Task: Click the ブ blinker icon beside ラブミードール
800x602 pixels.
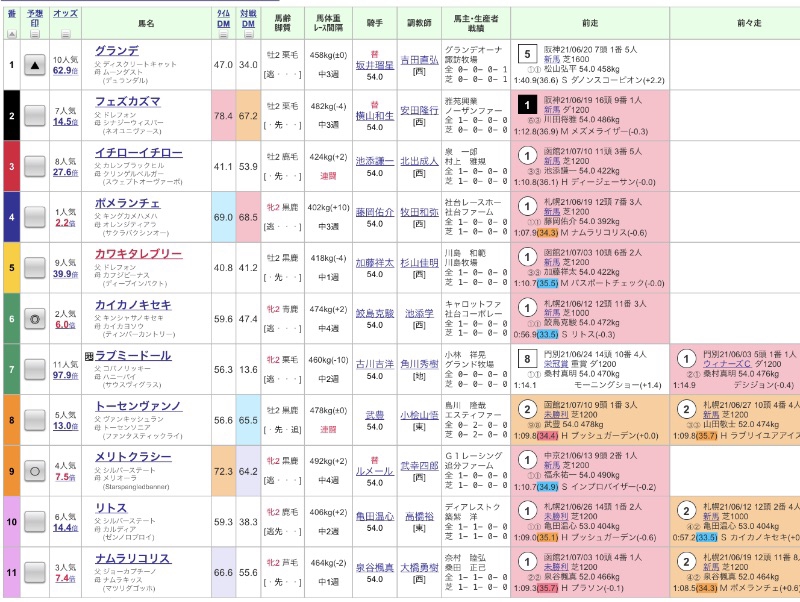Action: click(89, 357)
